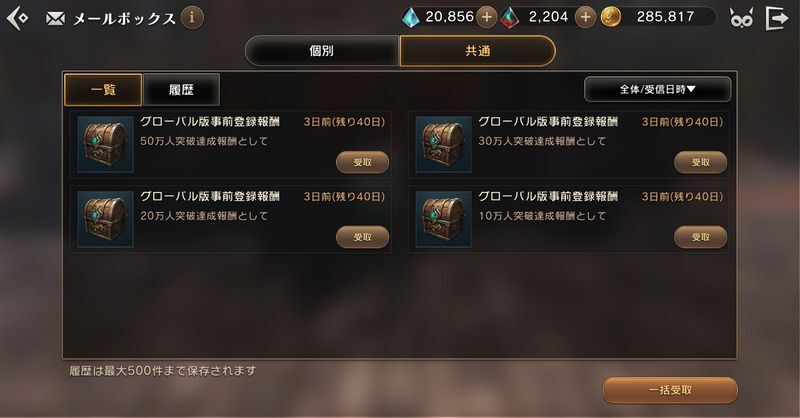Expand the 全体/受信日時 sort dropdown
The height and width of the screenshot is (418, 800).
pyautogui.click(x=657, y=89)
